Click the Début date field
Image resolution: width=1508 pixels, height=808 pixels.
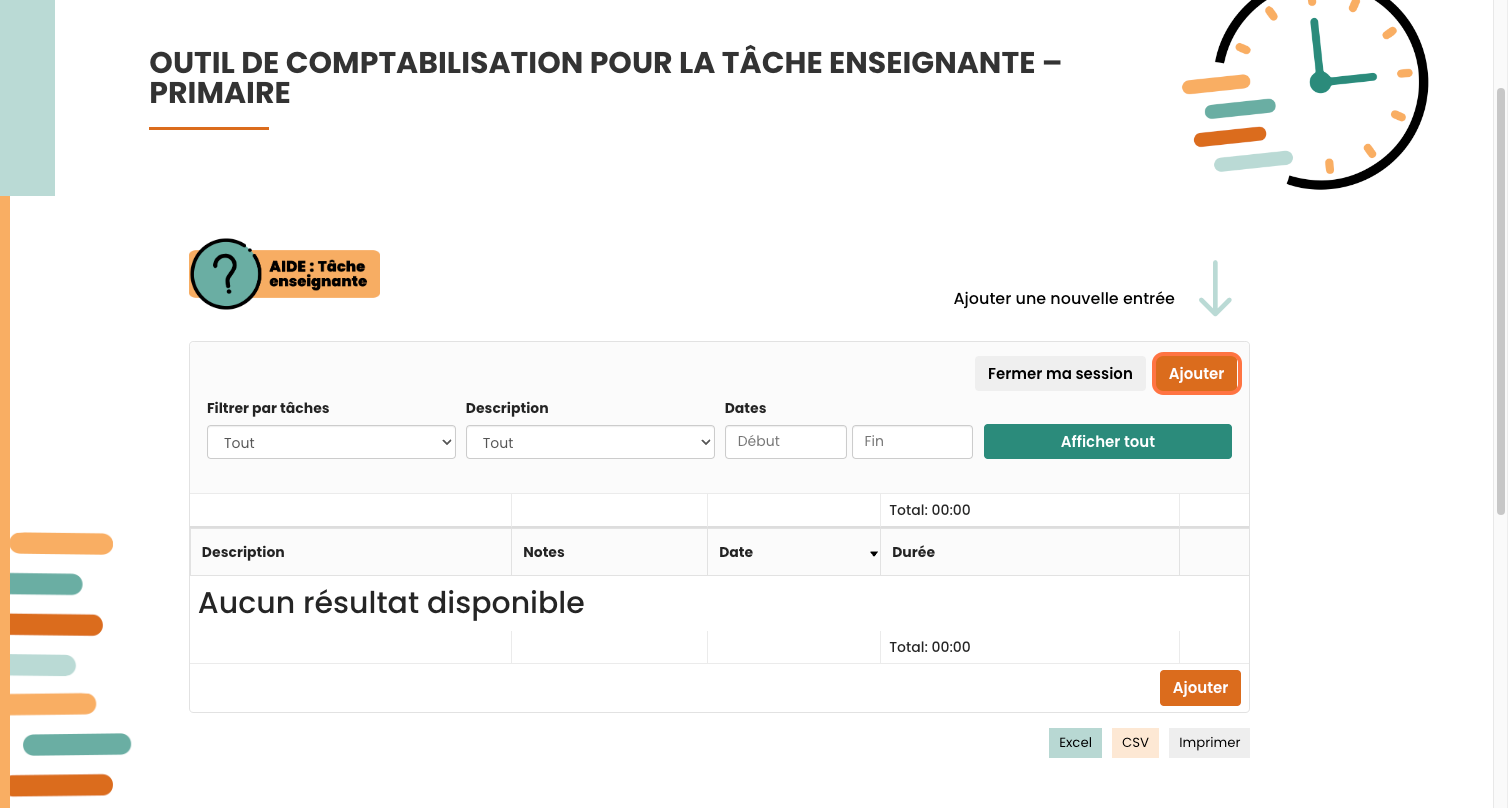point(785,442)
